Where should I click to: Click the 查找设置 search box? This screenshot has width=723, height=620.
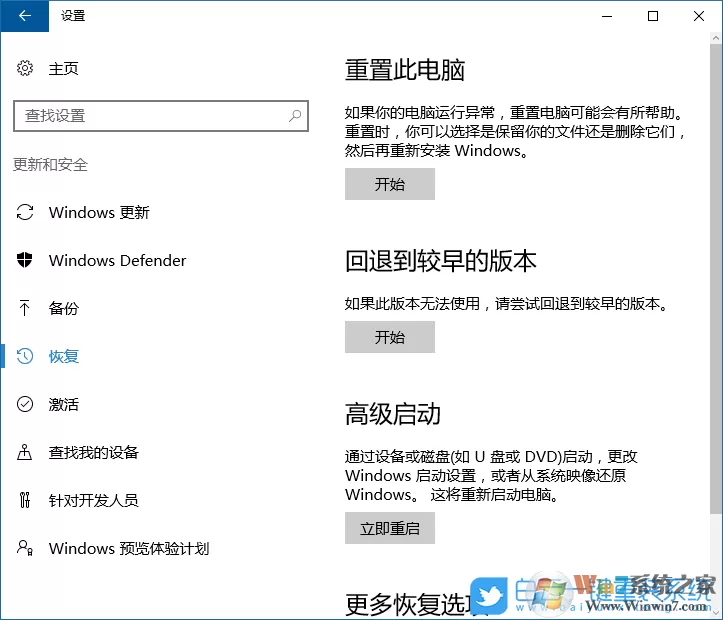[x=161, y=116]
